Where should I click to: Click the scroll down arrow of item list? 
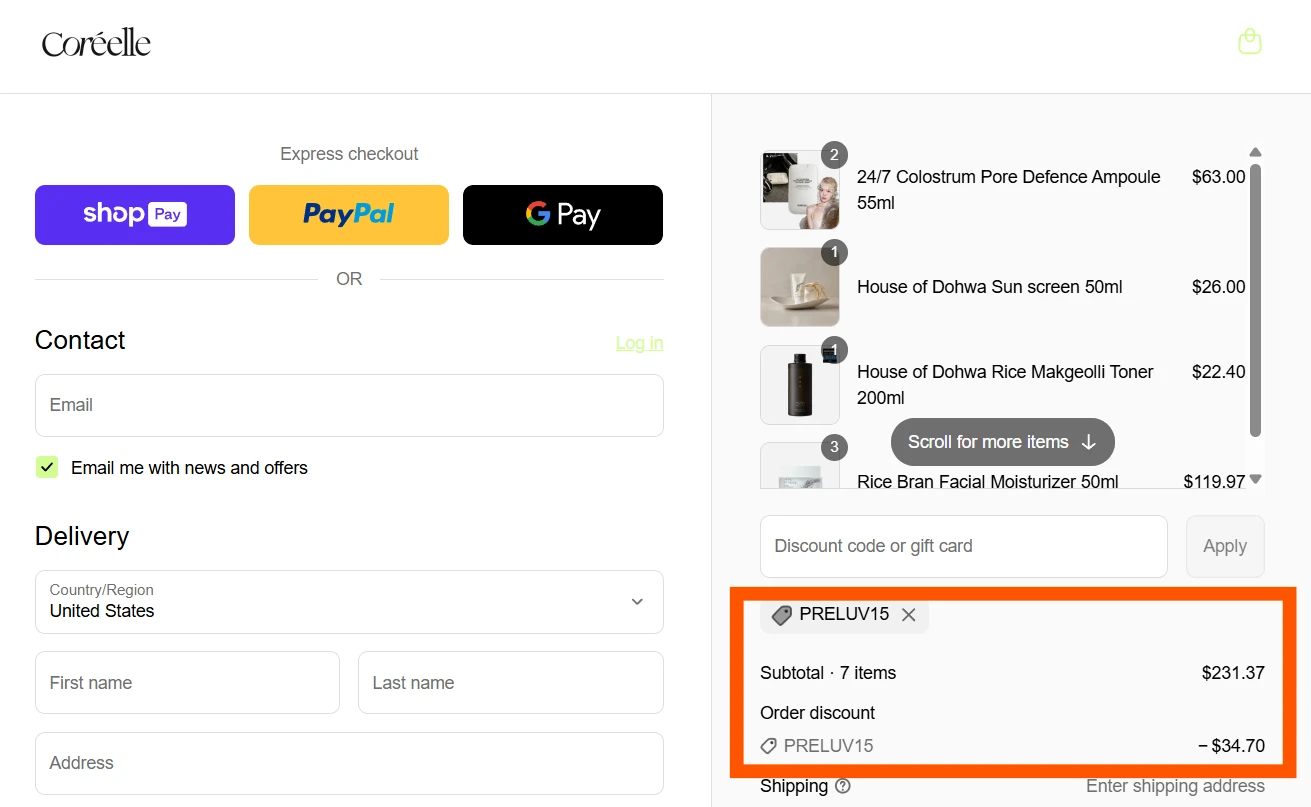click(1255, 479)
